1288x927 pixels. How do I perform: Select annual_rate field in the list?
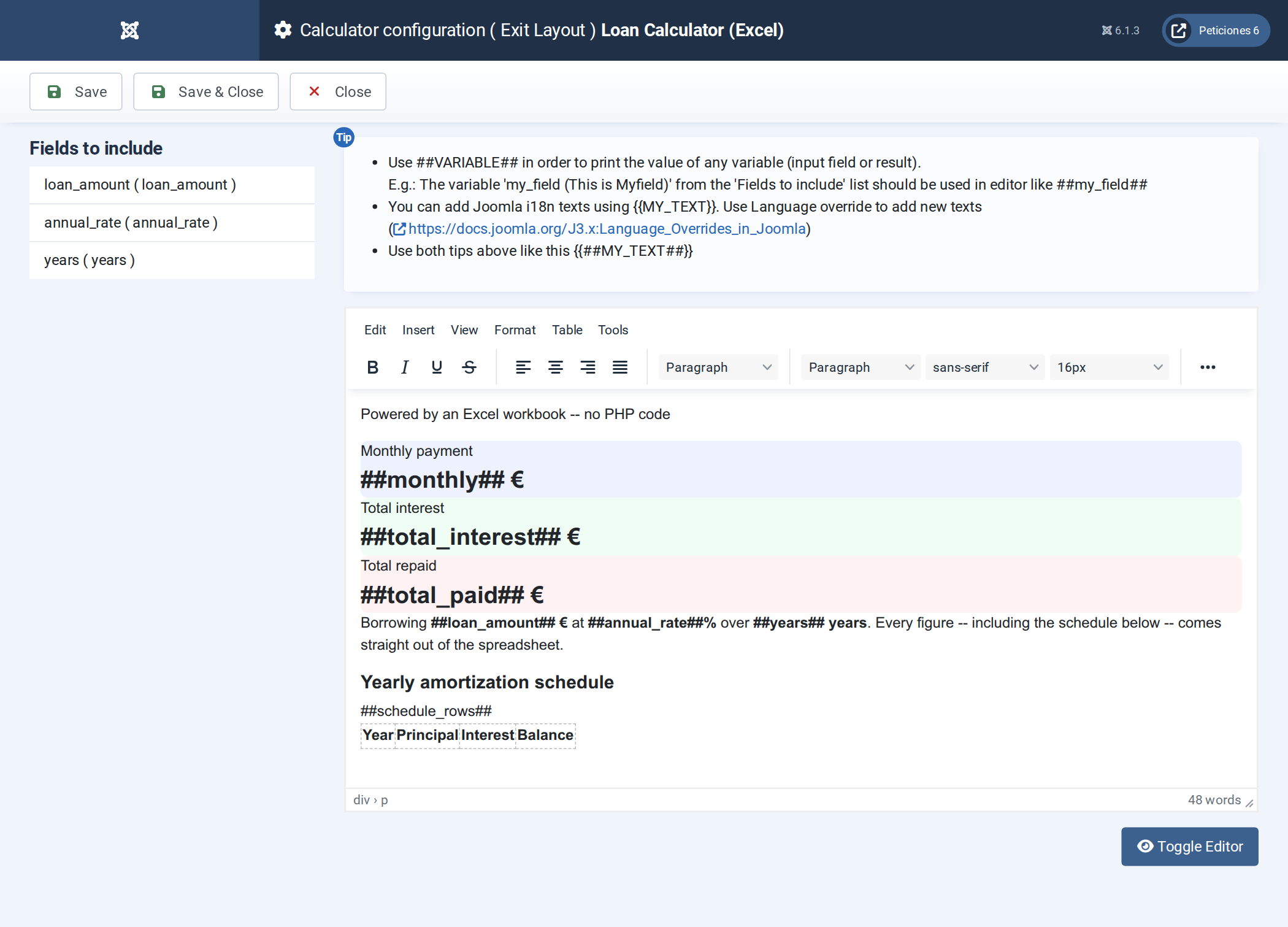click(x=172, y=223)
